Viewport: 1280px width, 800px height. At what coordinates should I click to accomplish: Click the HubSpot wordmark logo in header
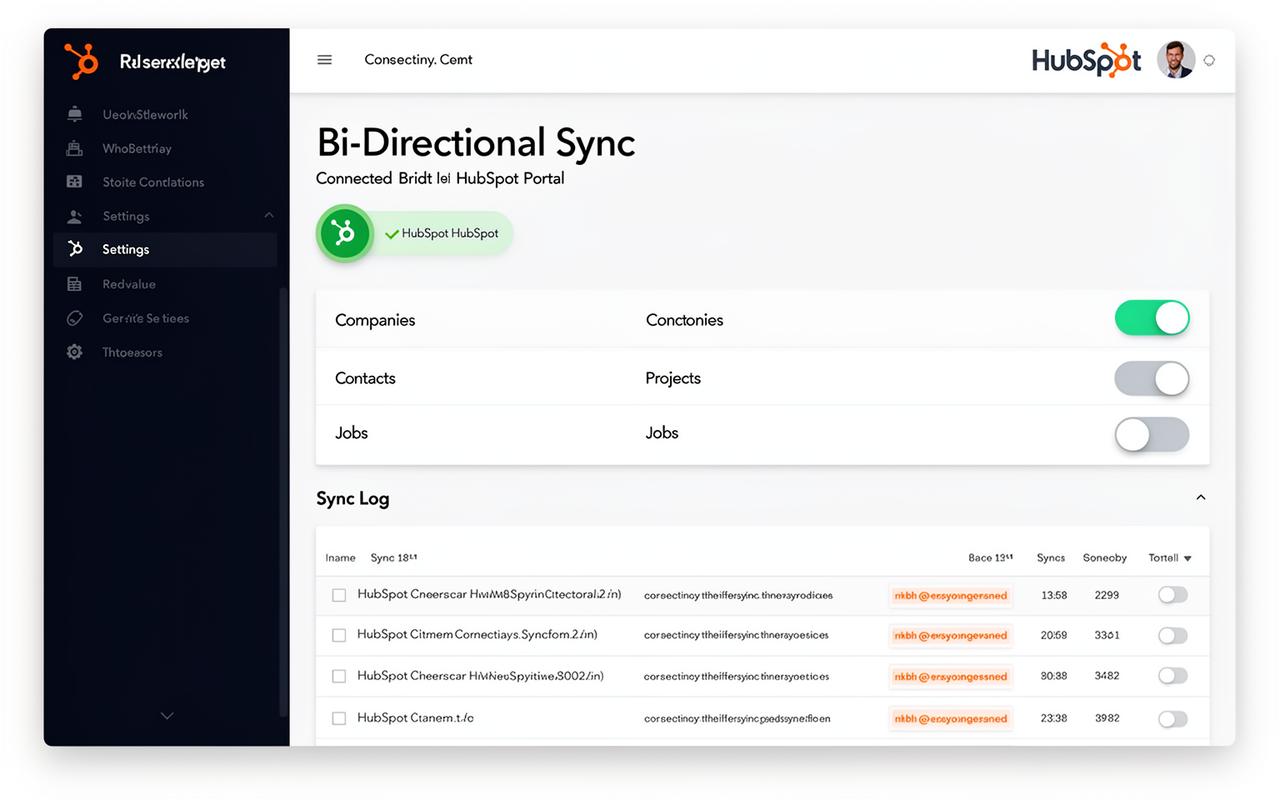tap(1086, 60)
